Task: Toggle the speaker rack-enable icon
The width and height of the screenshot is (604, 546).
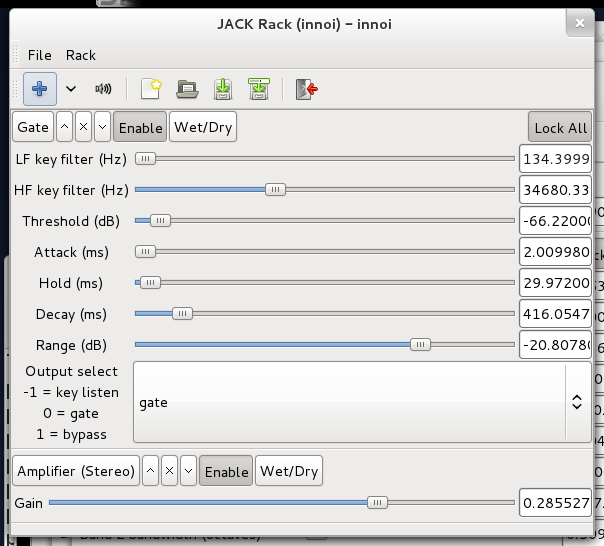Action: (103, 89)
